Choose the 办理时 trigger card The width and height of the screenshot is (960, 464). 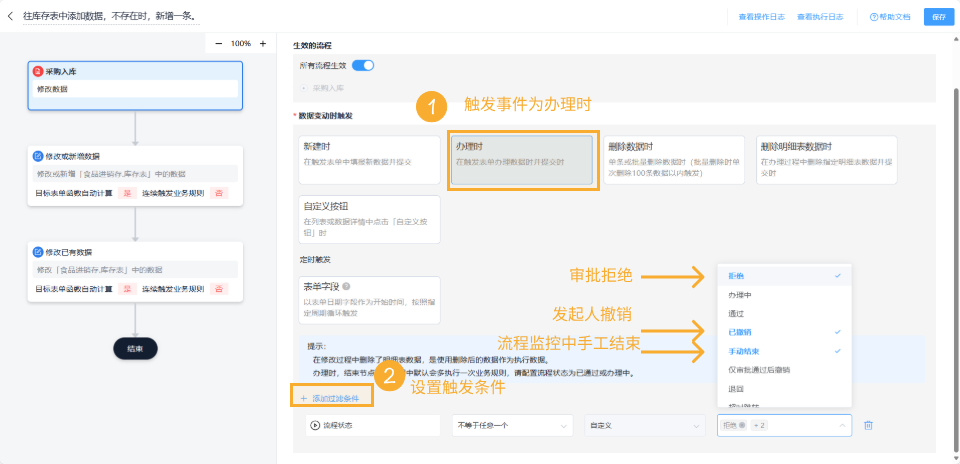pos(522,160)
